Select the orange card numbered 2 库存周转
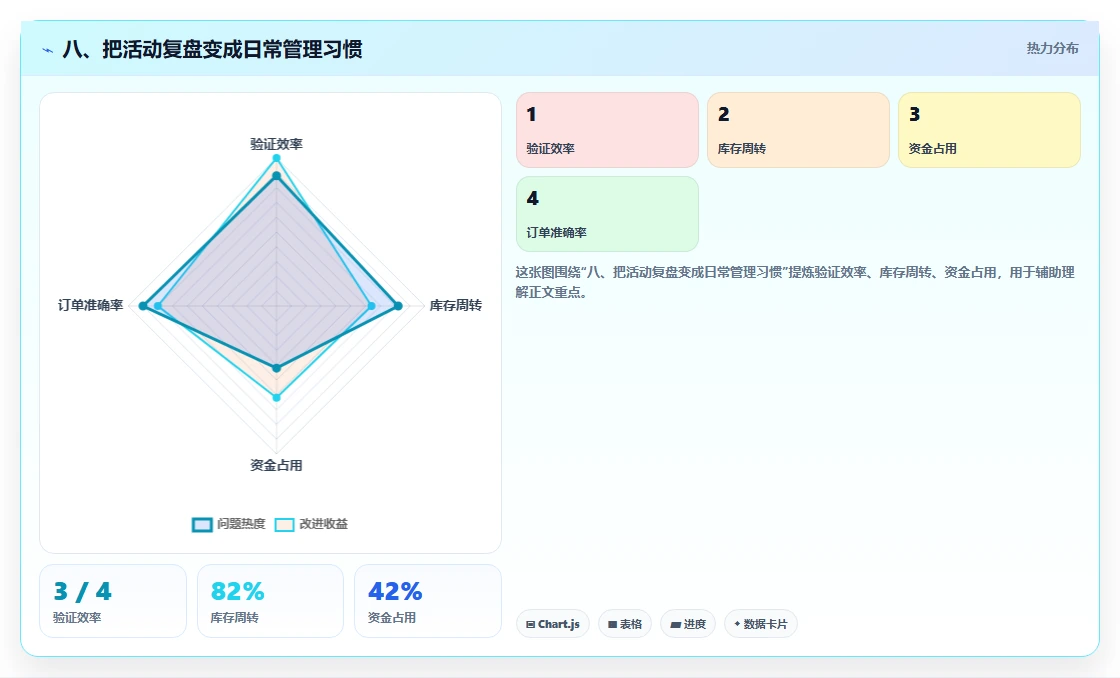The width and height of the screenshot is (1120, 678). point(798,130)
